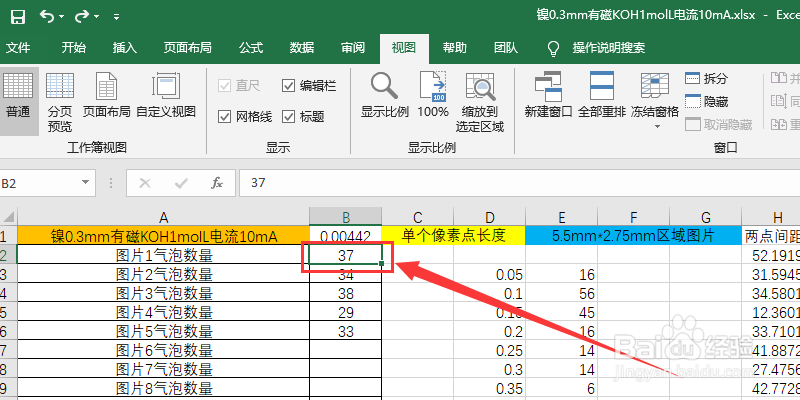Open the undo history dropdown arrow
Screen dimensions: 800x400
(62, 17)
